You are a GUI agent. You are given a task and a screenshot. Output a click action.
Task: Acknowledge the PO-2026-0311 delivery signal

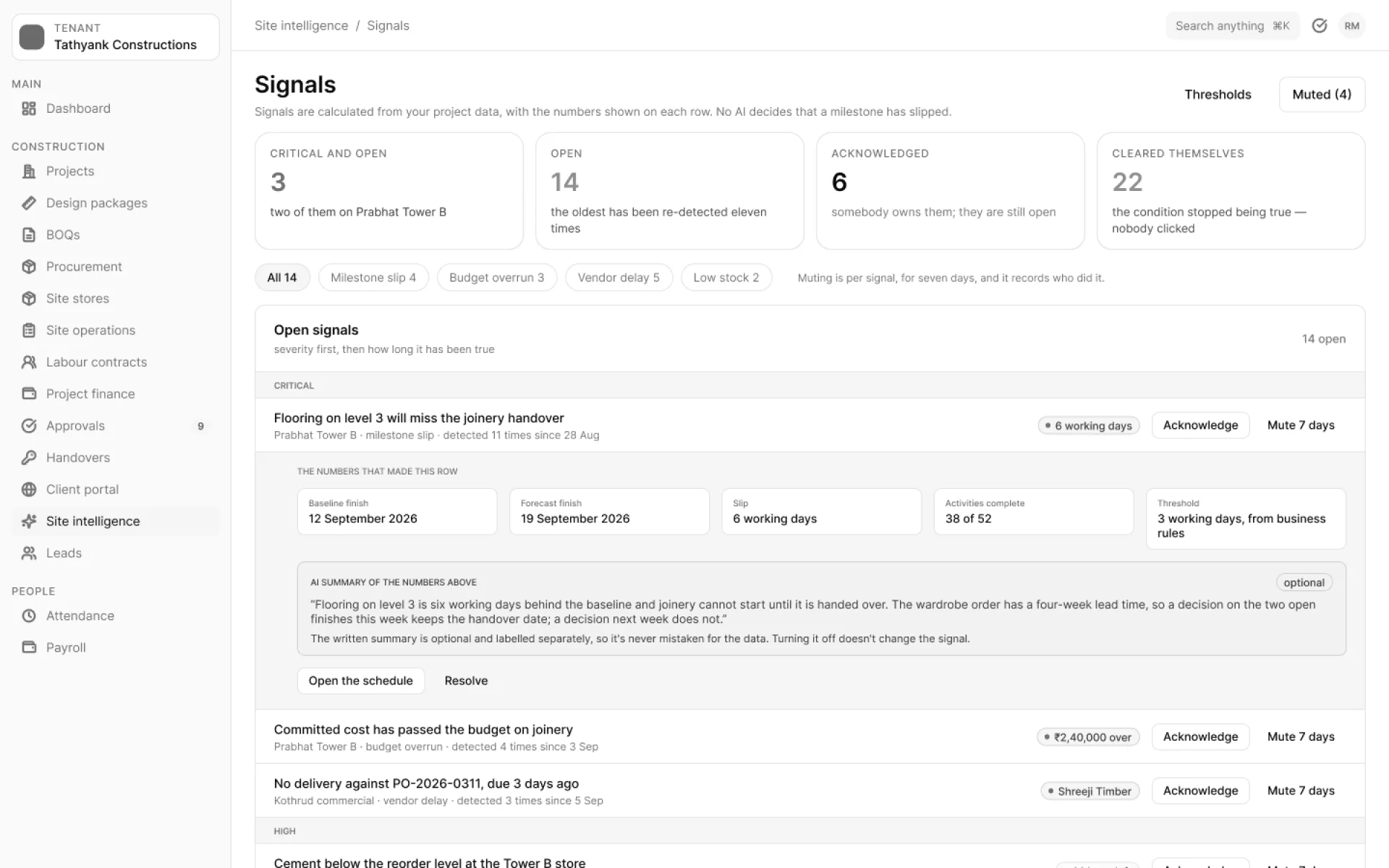tap(1200, 791)
